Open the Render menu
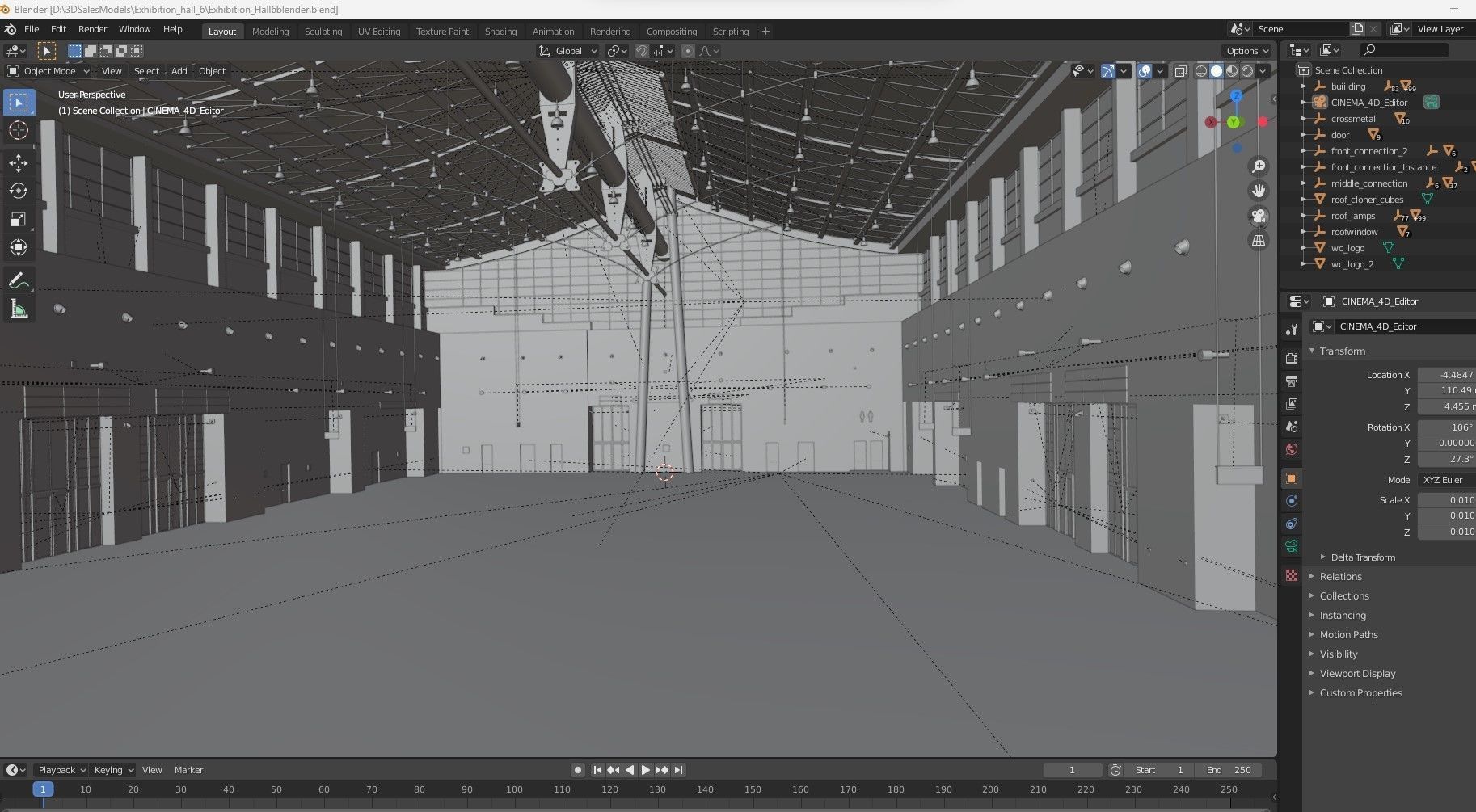 pyautogui.click(x=92, y=29)
